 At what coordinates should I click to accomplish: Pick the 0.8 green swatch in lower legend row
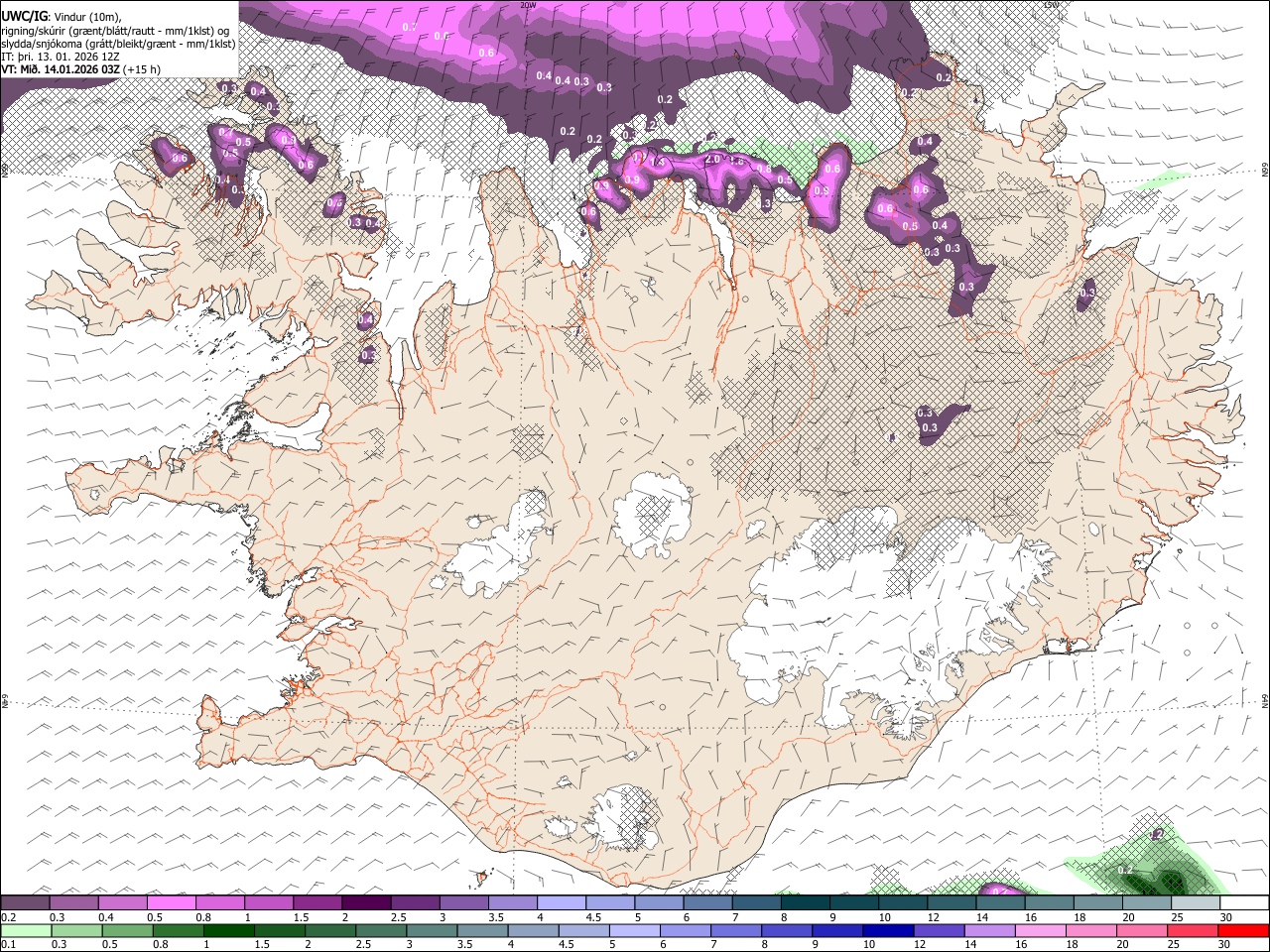click(178, 931)
